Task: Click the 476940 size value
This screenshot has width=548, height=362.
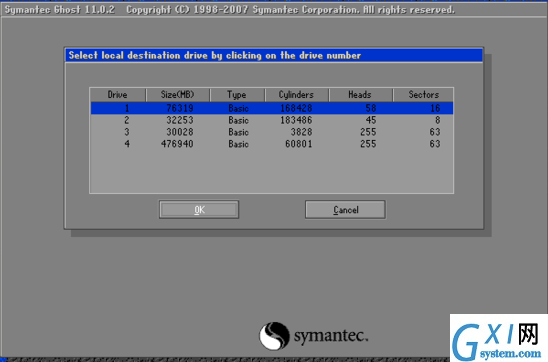Action: [x=177, y=144]
